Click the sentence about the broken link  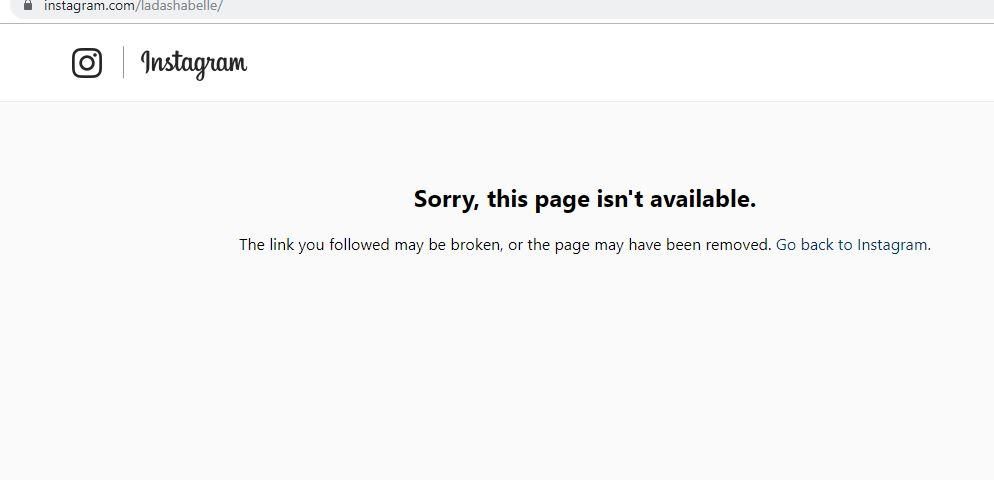(505, 245)
